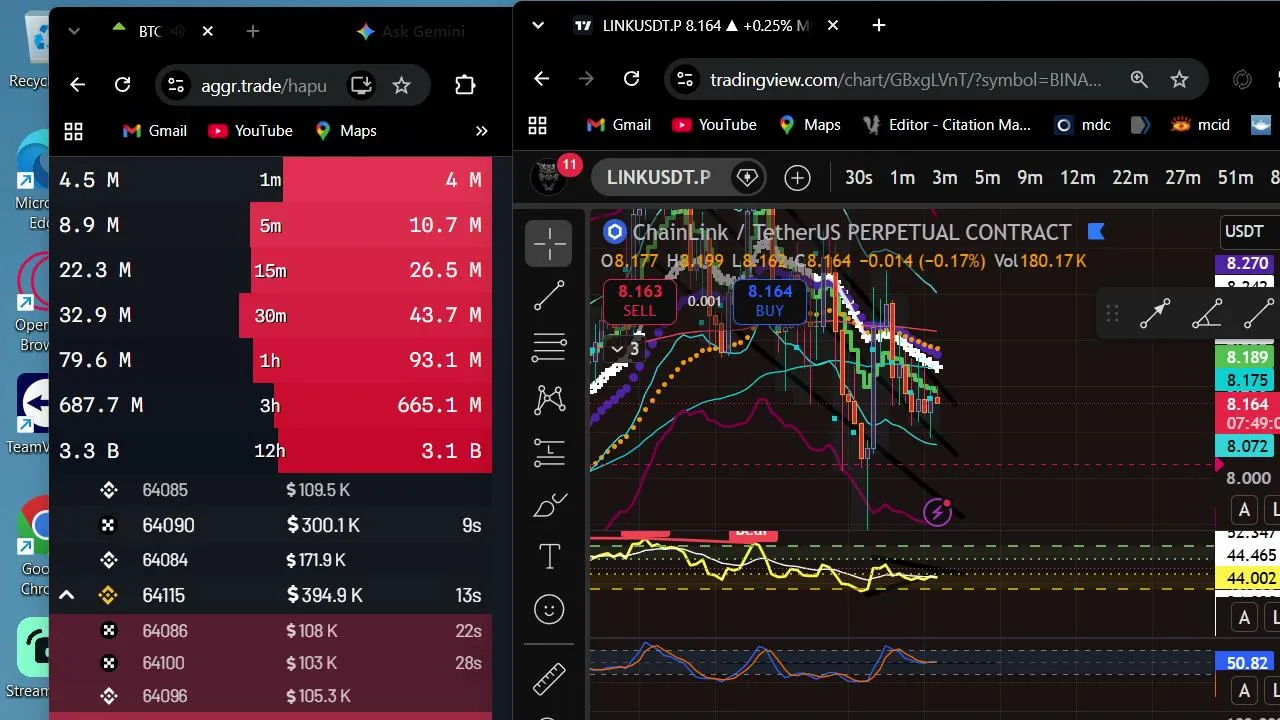Viewport: 1280px width, 720px height.
Task: Open the mcid bookmark
Action: coord(1201,125)
